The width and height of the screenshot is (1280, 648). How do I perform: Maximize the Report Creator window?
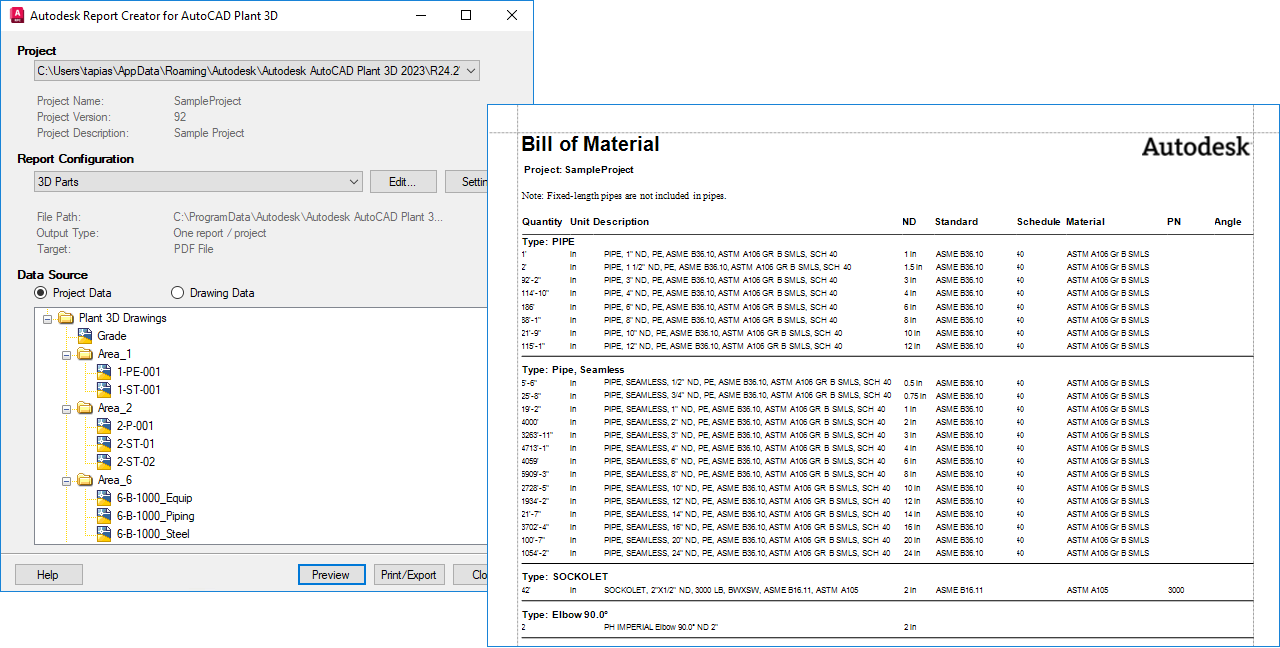click(x=466, y=15)
